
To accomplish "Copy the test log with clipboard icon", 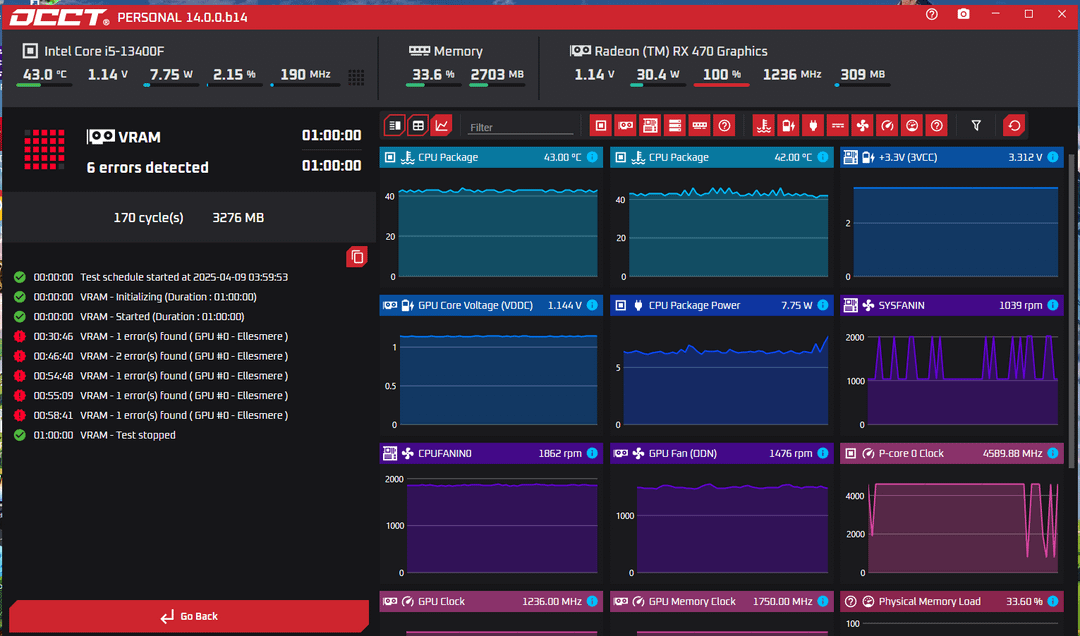I will coord(357,257).
